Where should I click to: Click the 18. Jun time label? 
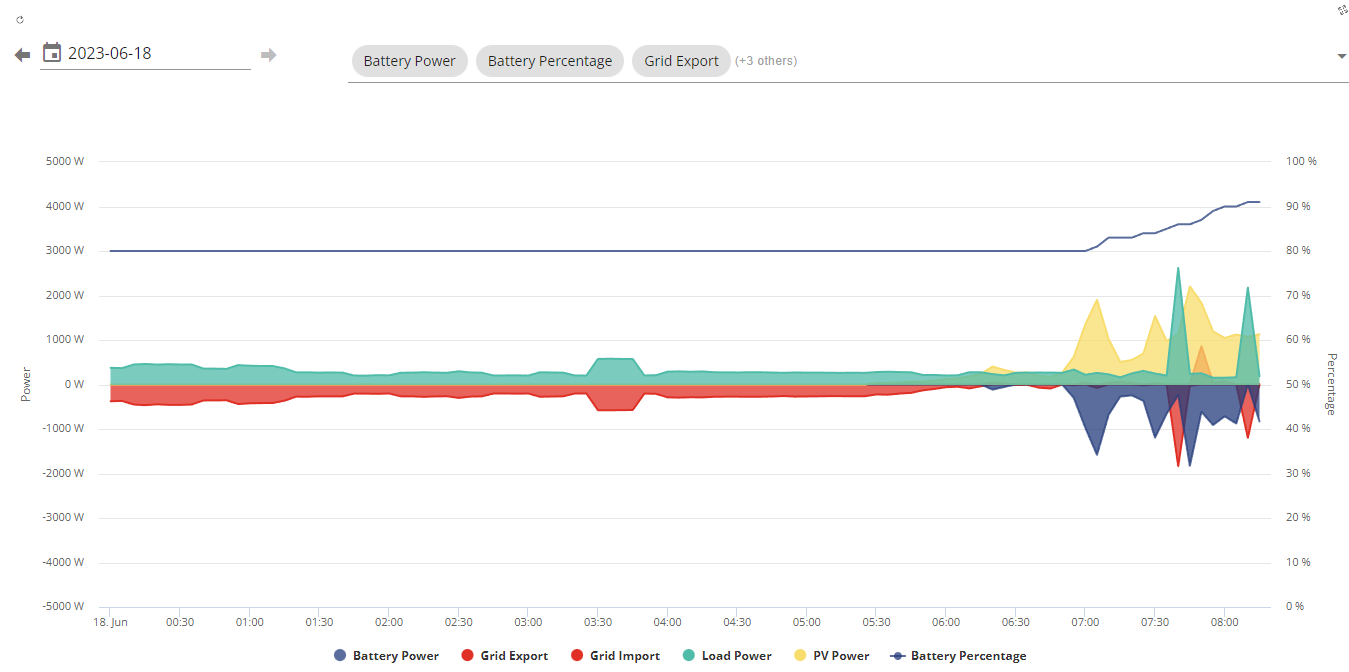point(111,622)
